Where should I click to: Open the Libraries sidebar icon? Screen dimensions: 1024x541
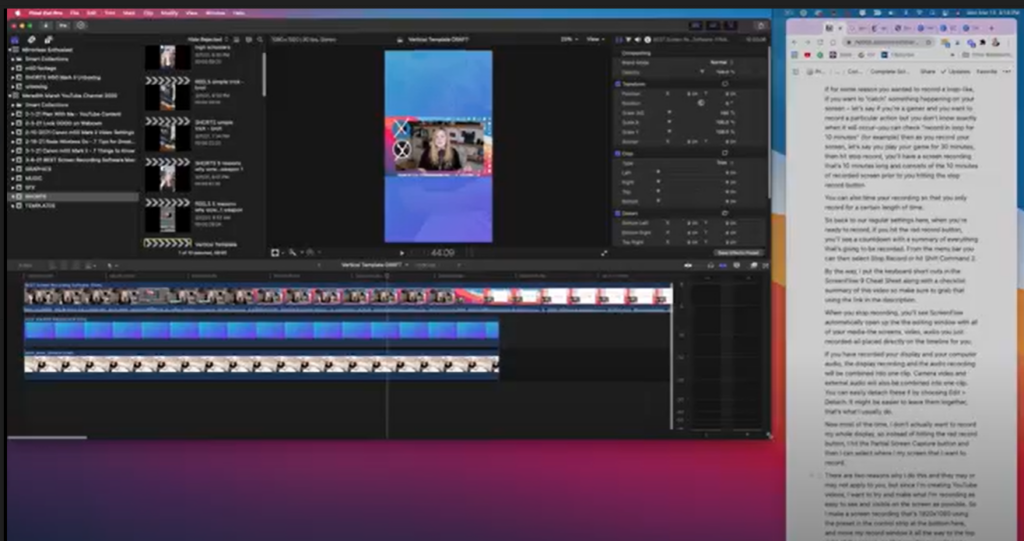point(15,40)
